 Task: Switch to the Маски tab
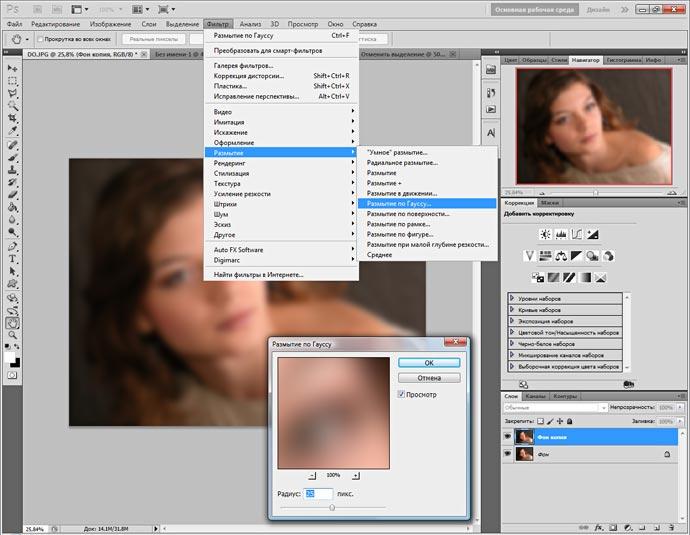click(x=550, y=203)
